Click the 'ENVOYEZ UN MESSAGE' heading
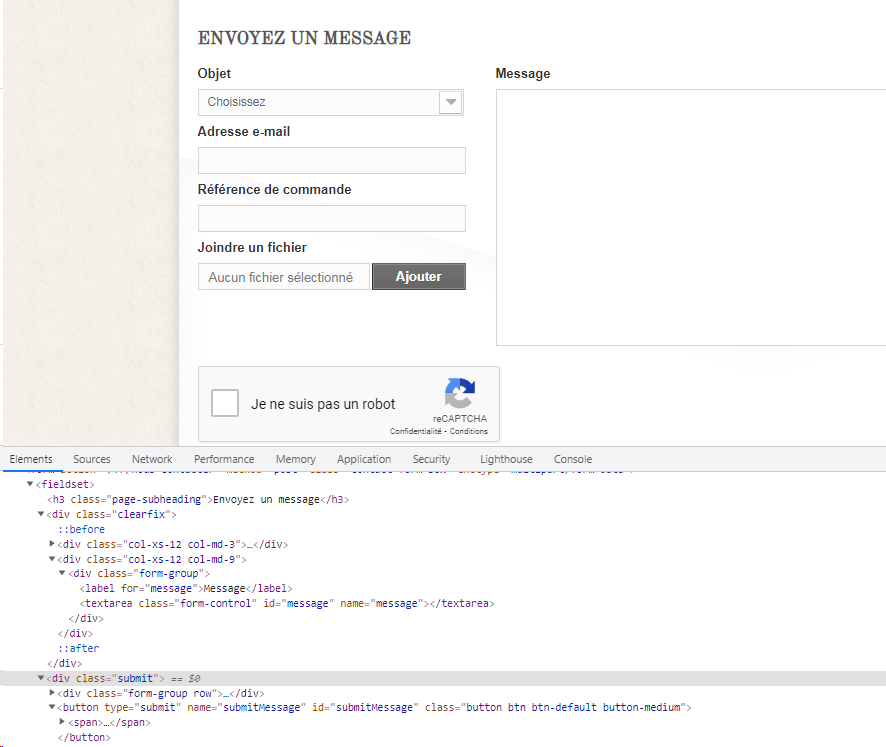Image resolution: width=886 pixels, height=747 pixels. pyautogui.click(x=305, y=38)
